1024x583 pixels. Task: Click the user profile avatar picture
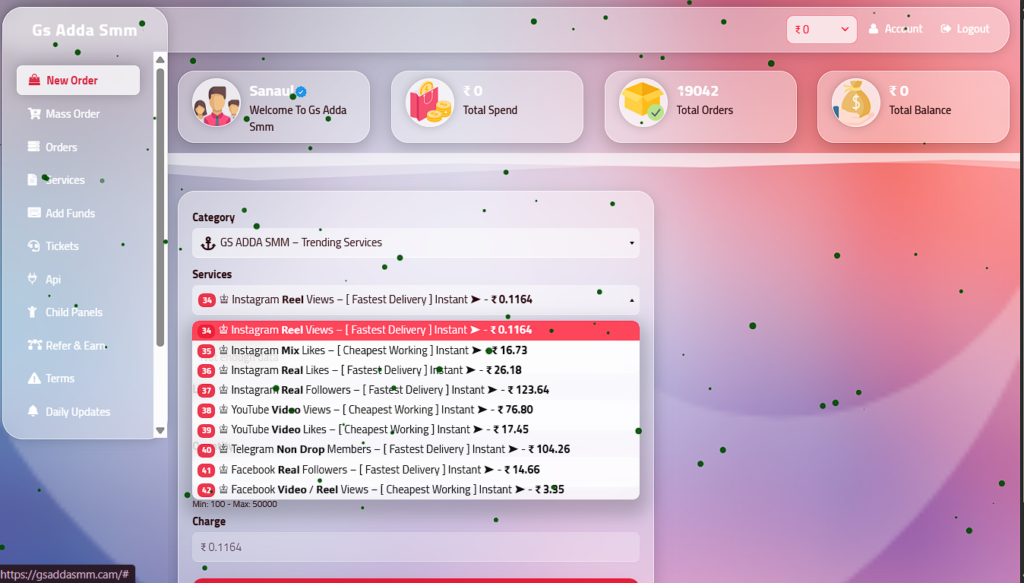tap(216, 102)
